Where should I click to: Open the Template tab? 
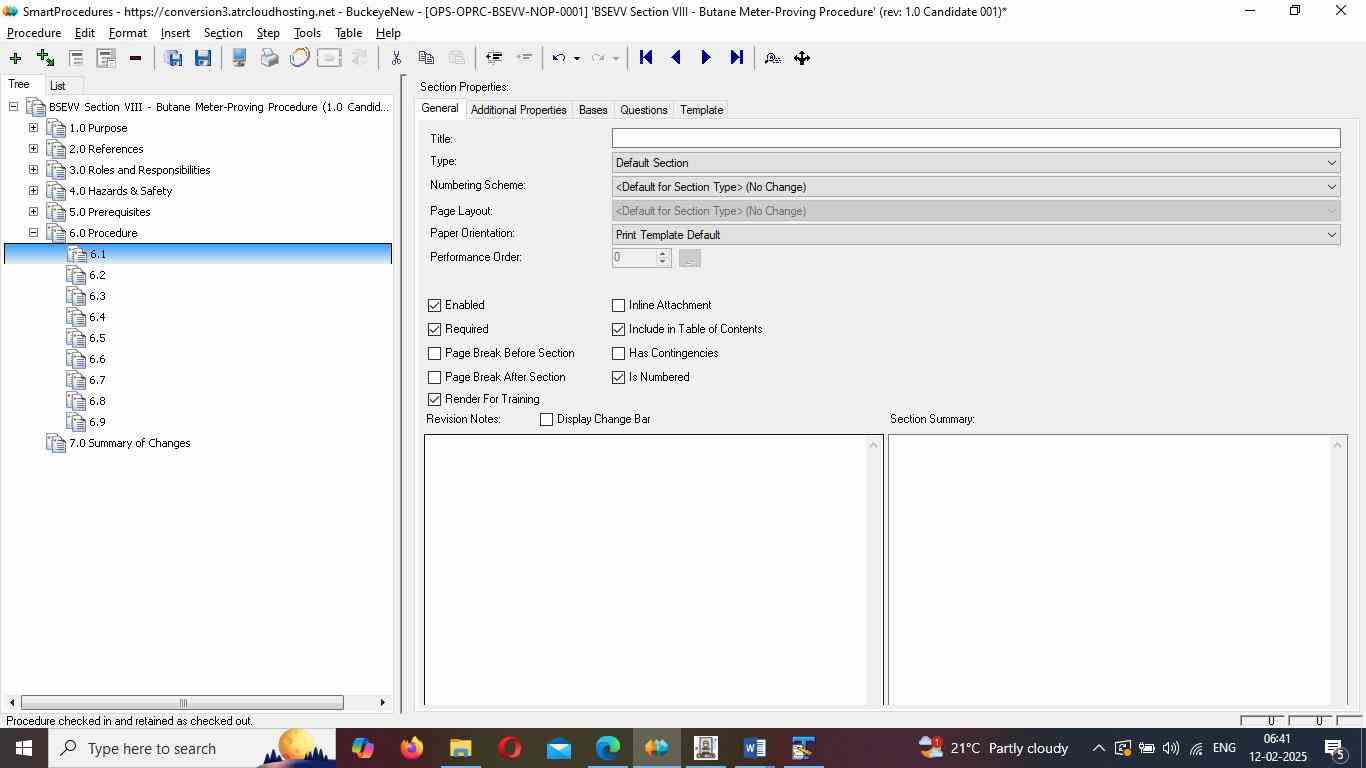(x=701, y=110)
